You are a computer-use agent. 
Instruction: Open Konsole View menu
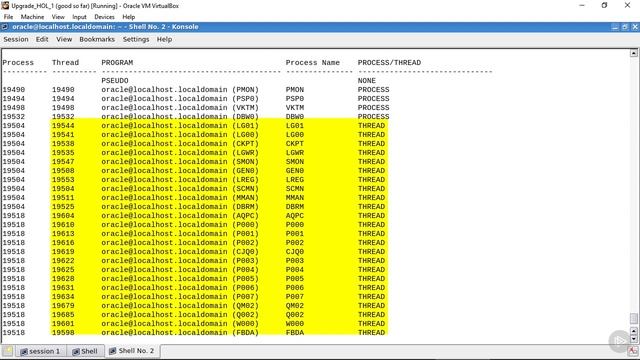click(x=64, y=39)
